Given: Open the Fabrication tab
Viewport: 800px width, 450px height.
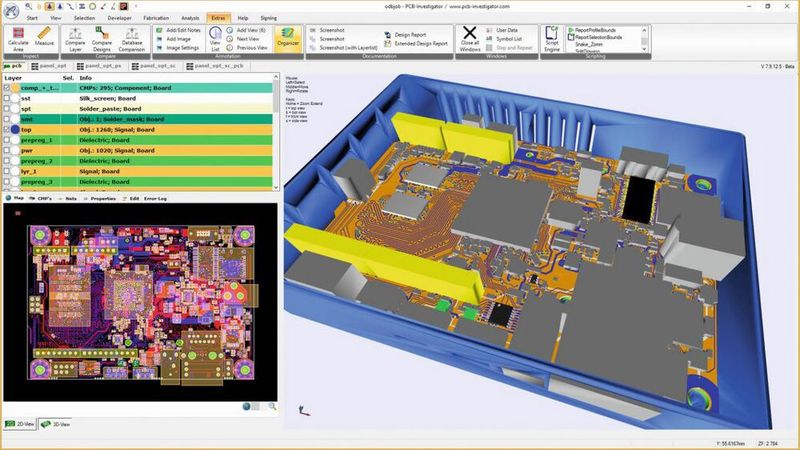Looking at the screenshot, I should point(156,18).
